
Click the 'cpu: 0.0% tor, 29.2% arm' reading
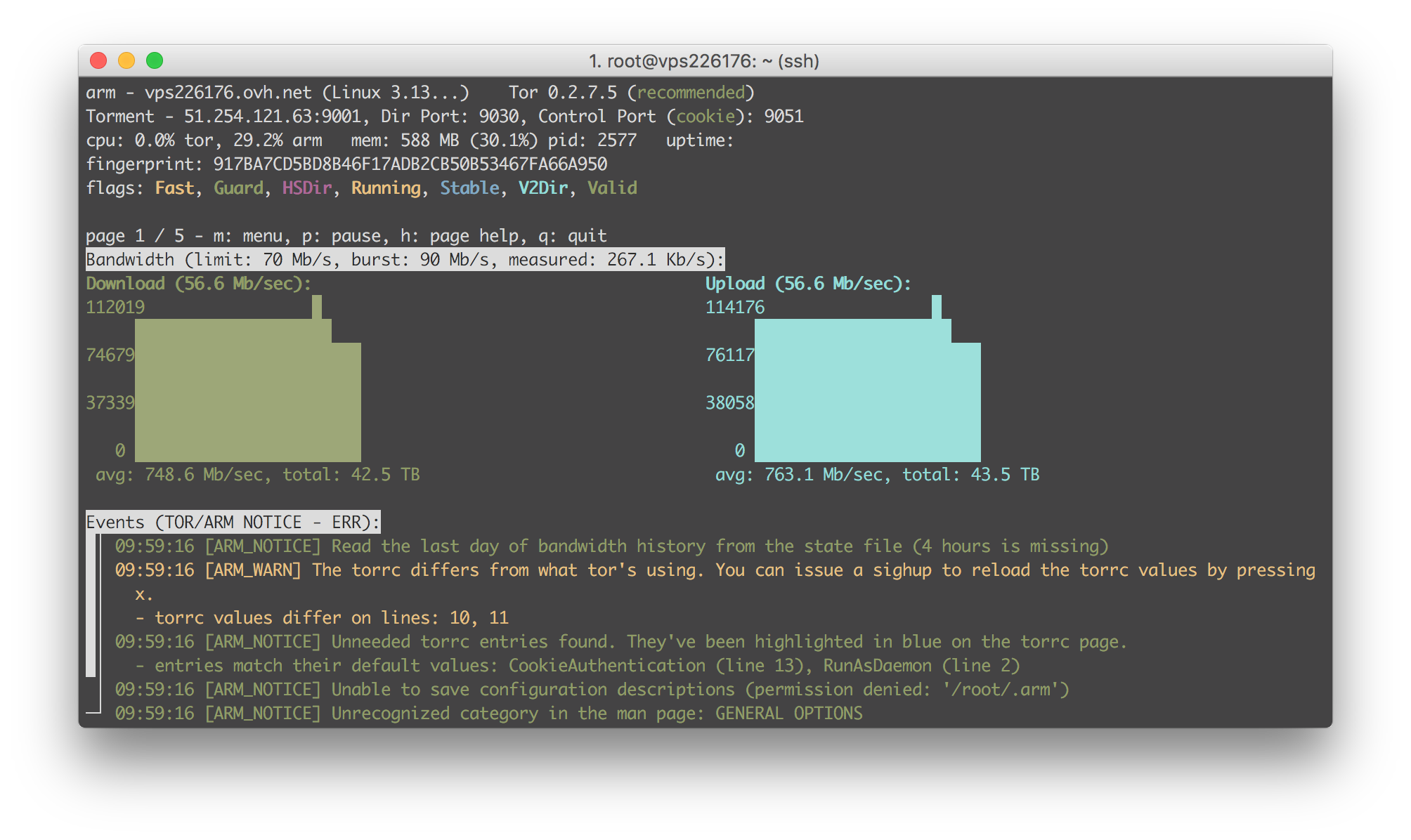(204, 140)
